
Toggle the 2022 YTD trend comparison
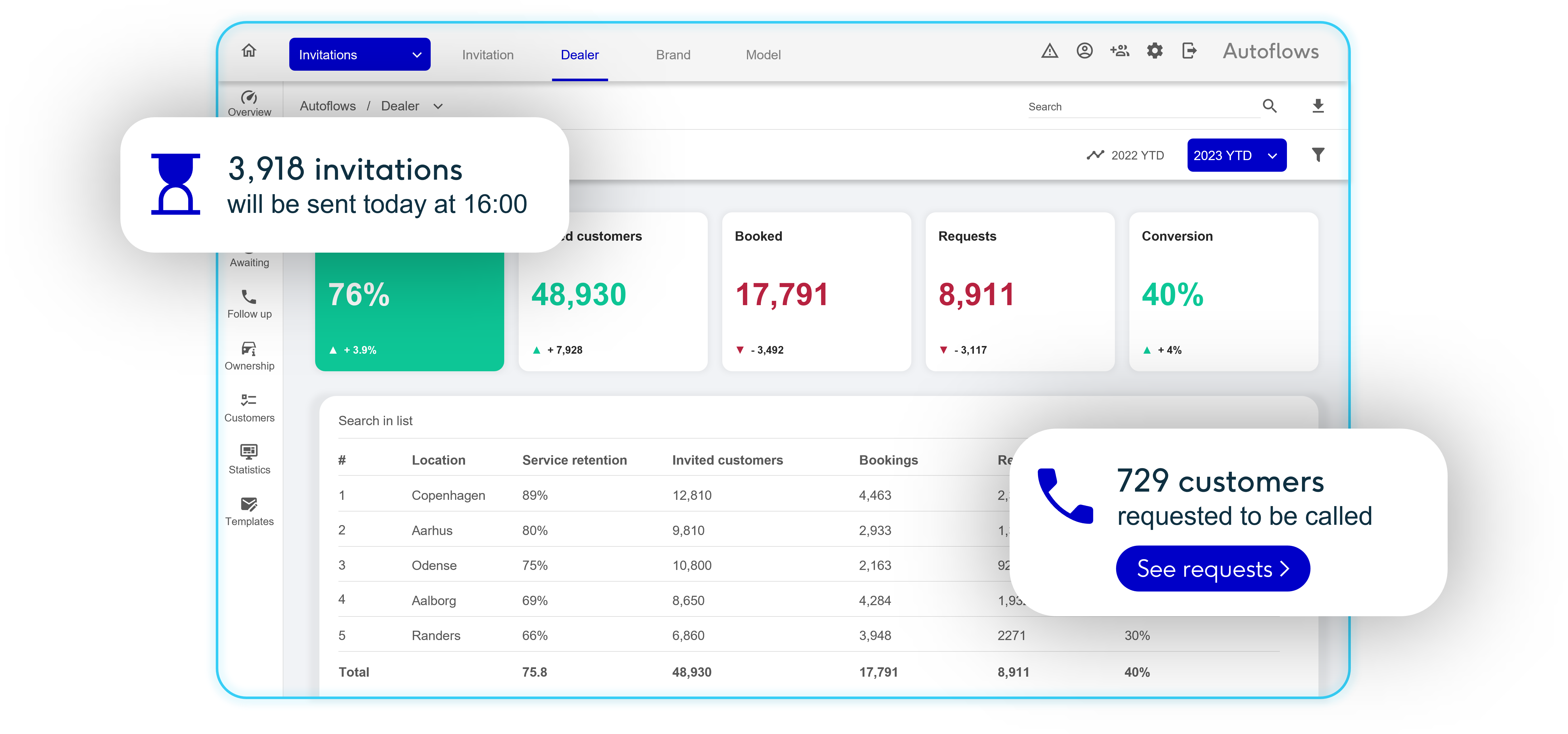pyautogui.click(x=1125, y=155)
